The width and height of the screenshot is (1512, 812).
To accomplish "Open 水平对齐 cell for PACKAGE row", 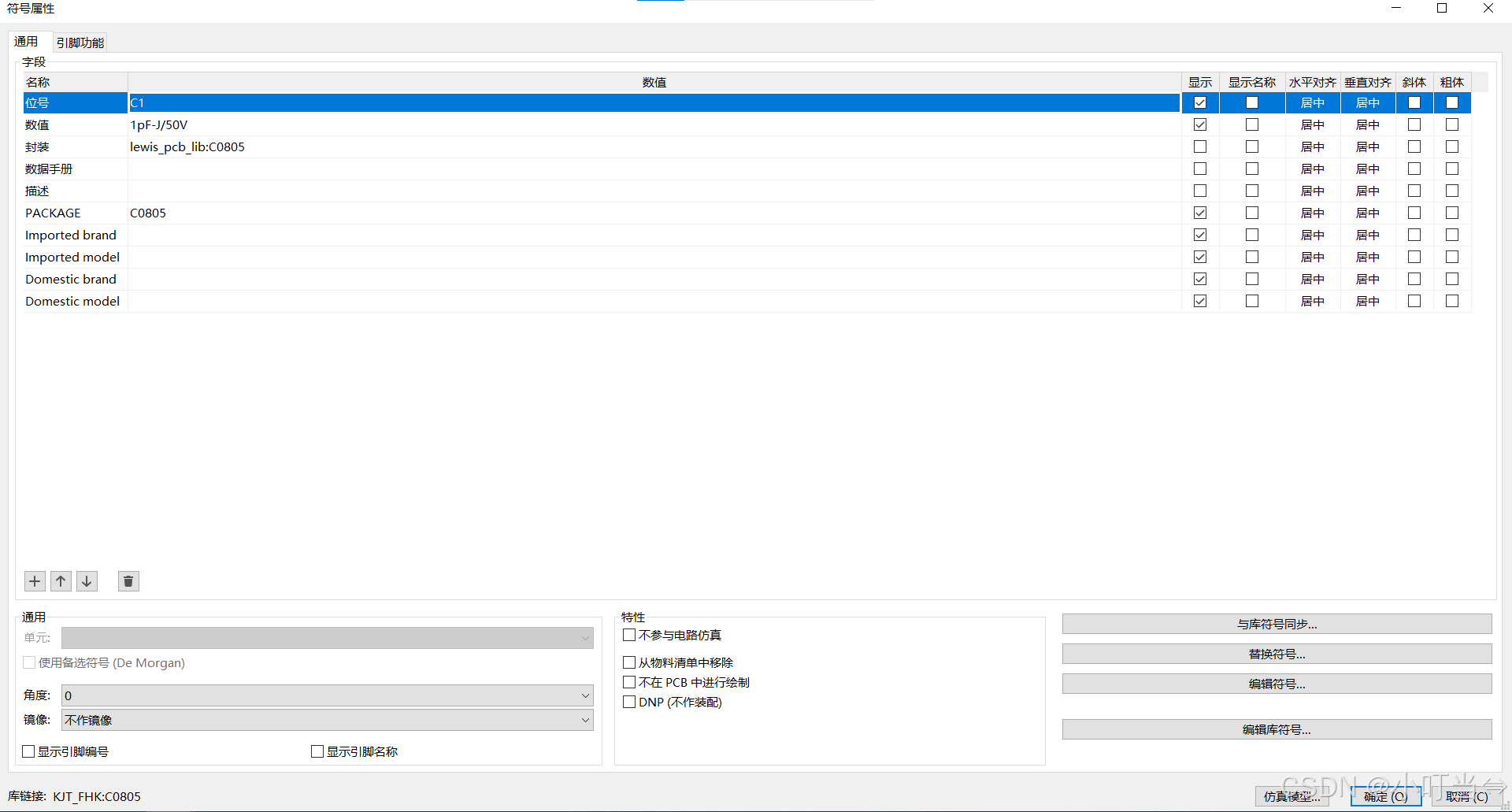I will (1313, 213).
